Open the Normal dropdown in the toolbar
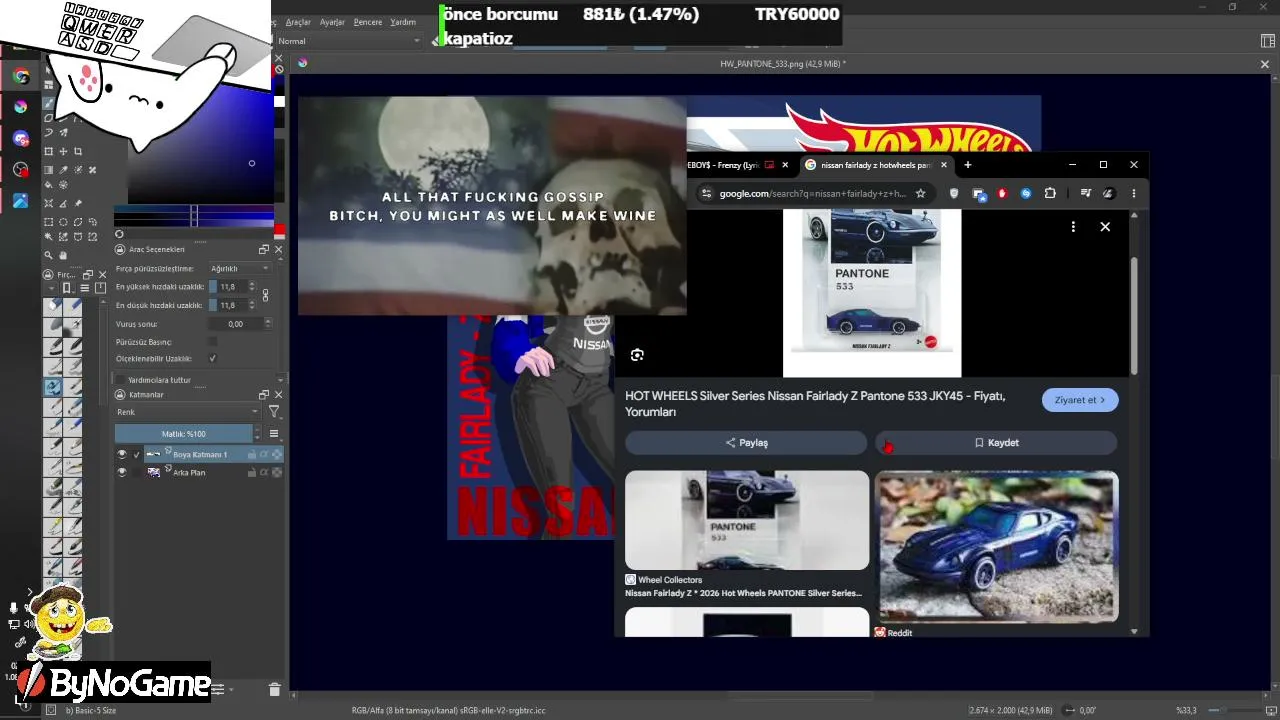The width and height of the screenshot is (1280, 720). click(x=349, y=41)
